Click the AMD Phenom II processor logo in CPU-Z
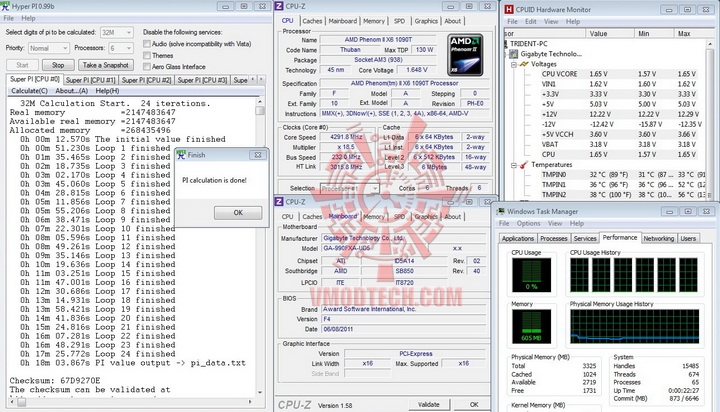Viewport: 720px width, 412px height. (x=465, y=55)
